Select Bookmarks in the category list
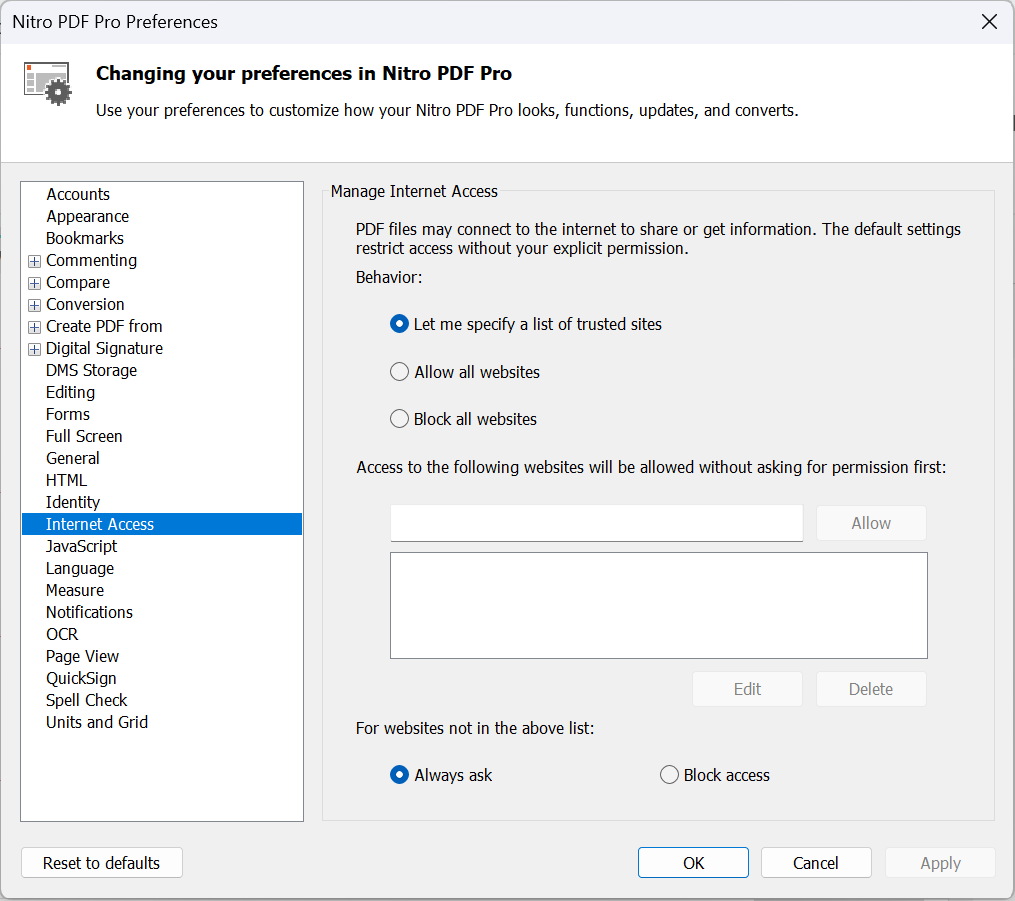This screenshot has width=1015, height=901. pyautogui.click(x=85, y=238)
